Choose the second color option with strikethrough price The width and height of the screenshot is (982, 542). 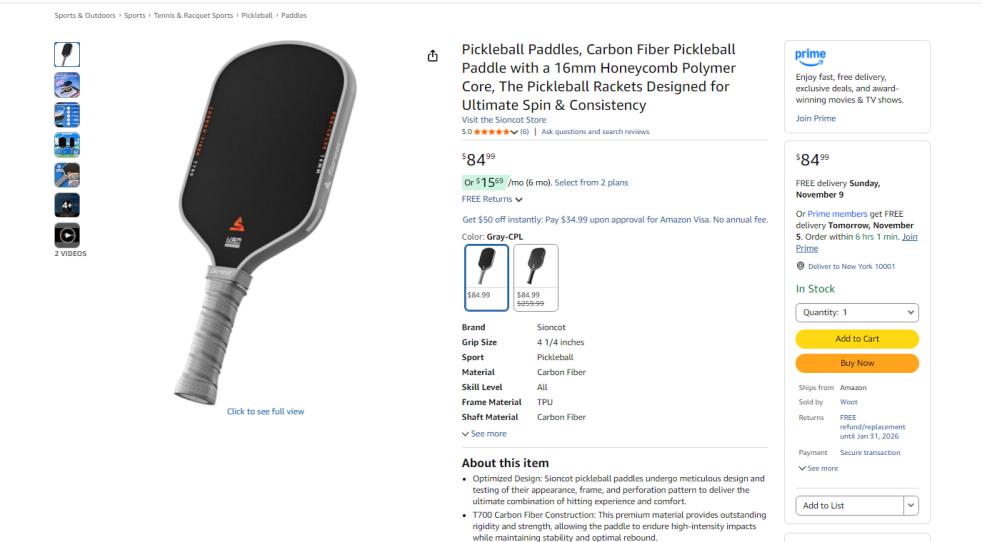[536, 277]
